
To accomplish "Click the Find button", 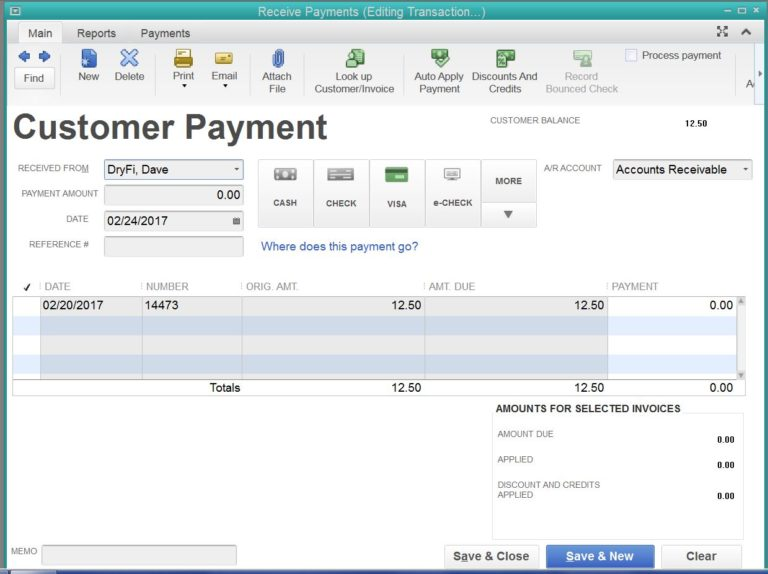I will (x=34, y=78).
